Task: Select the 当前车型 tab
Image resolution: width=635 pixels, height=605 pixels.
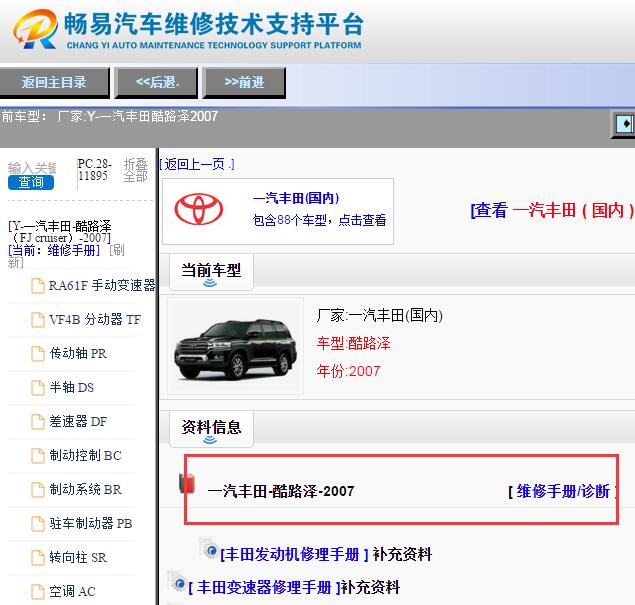Action: (211, 271)
